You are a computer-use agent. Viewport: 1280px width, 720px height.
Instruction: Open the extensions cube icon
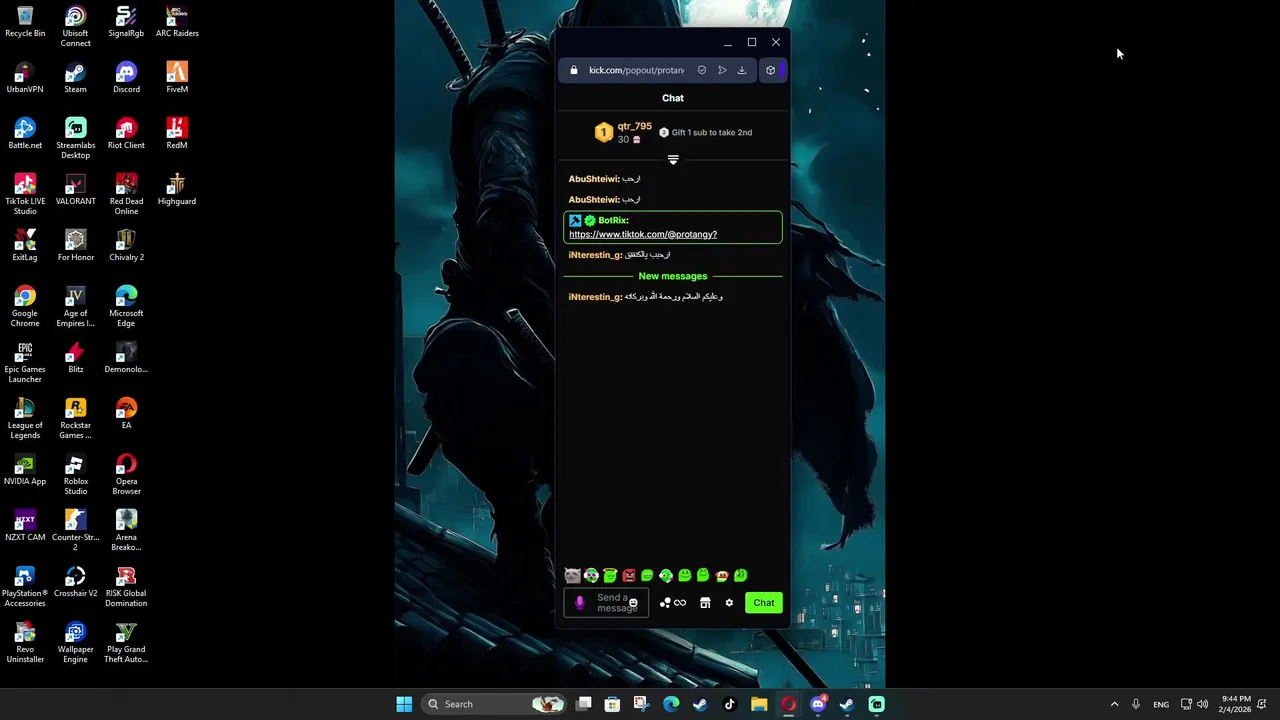pos(770,70)
